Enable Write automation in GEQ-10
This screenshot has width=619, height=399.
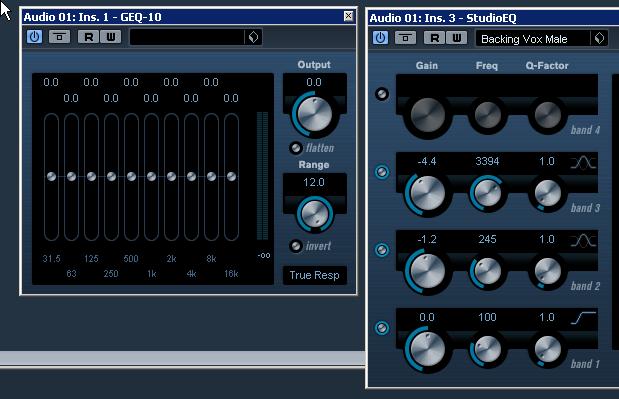111,37
